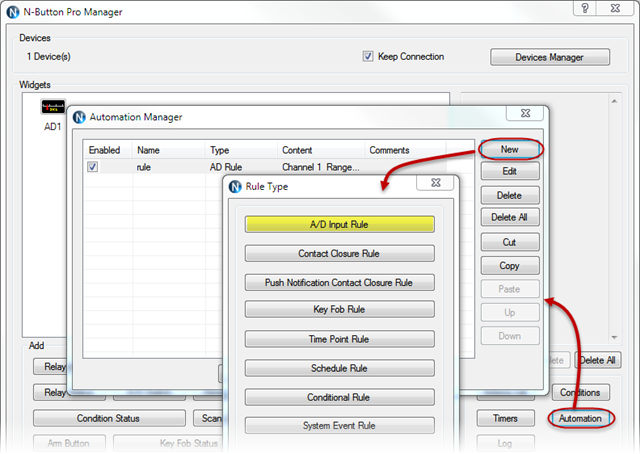This screenshot has width=640, height=454.
Task: Select the AD1 widget icon
Action: tap(53, 107)
